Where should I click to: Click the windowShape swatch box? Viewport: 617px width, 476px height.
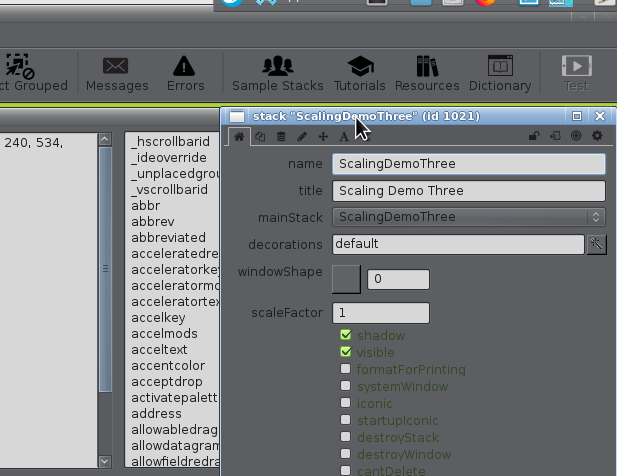pyautogui.click(x=346, y=279)
